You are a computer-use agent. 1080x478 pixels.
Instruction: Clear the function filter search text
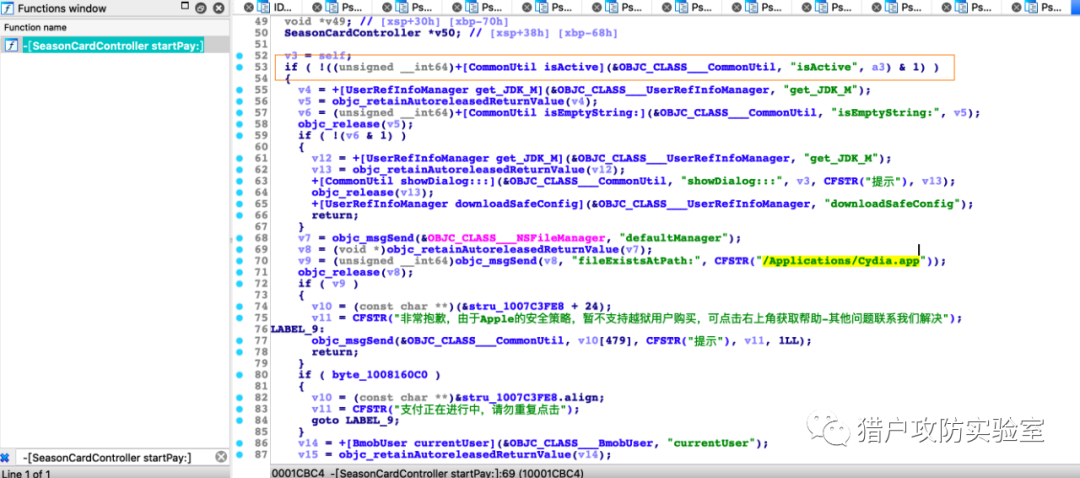(221, 457)
